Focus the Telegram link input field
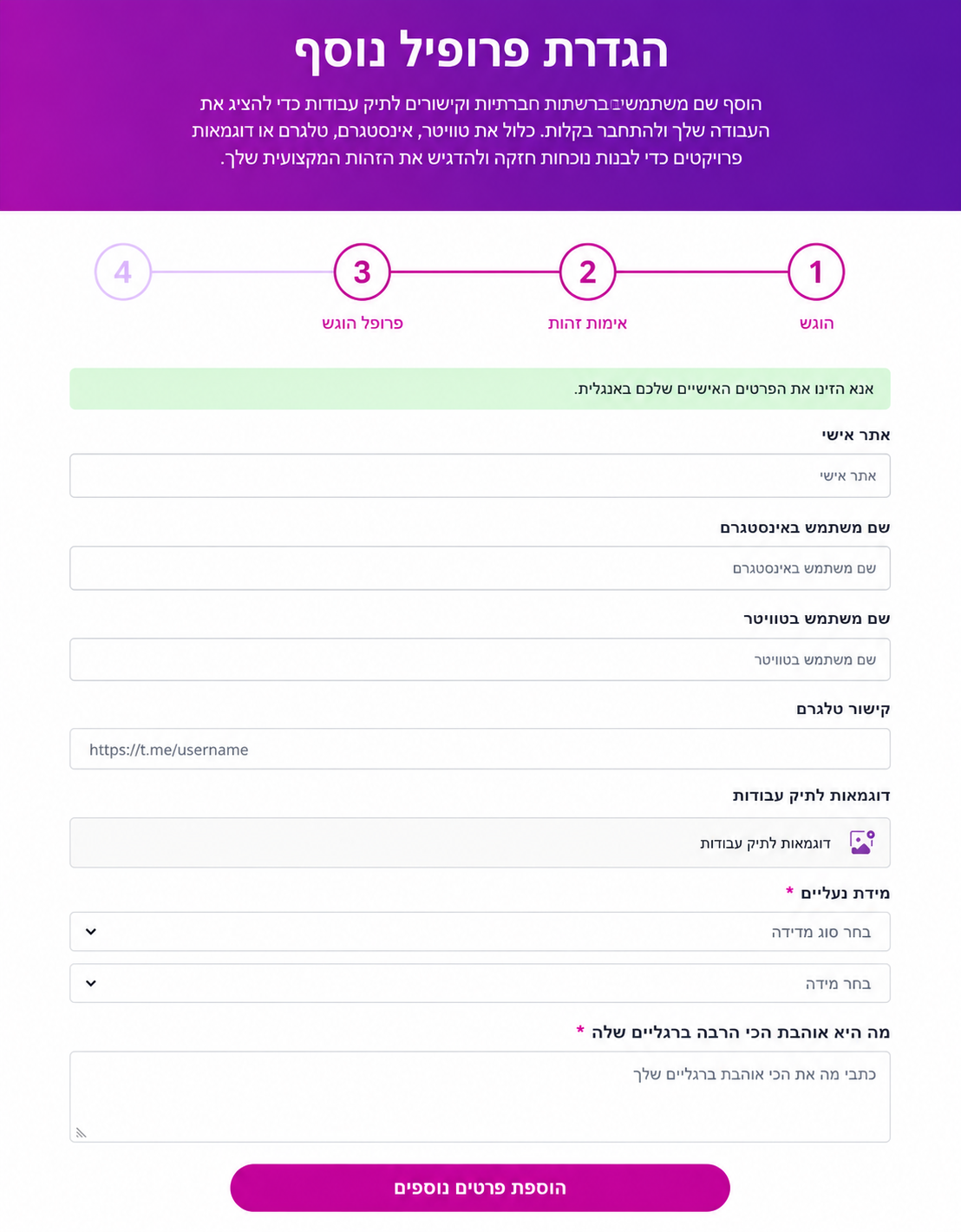This screenshot has height=1232, width=961. click(x=480, y=749)
